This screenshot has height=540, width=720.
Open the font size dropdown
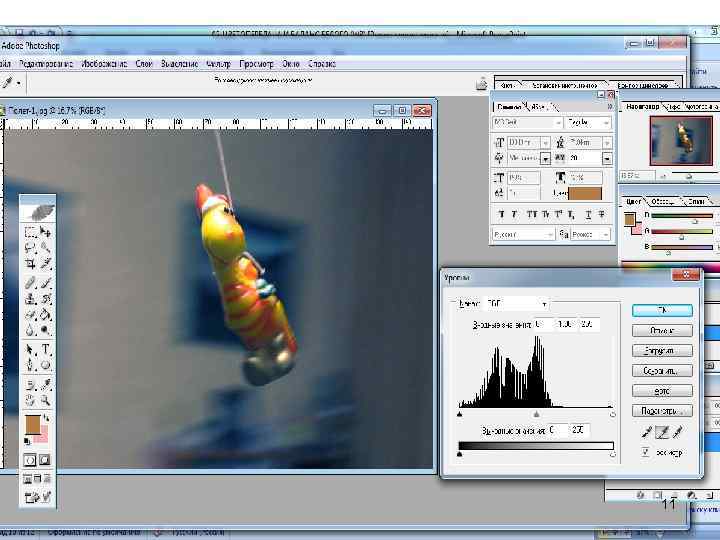pyautogui.click(x=545, y=143)
